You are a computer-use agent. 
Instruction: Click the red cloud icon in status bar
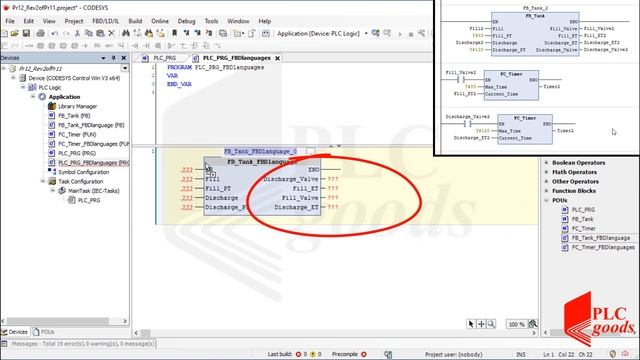625,354
